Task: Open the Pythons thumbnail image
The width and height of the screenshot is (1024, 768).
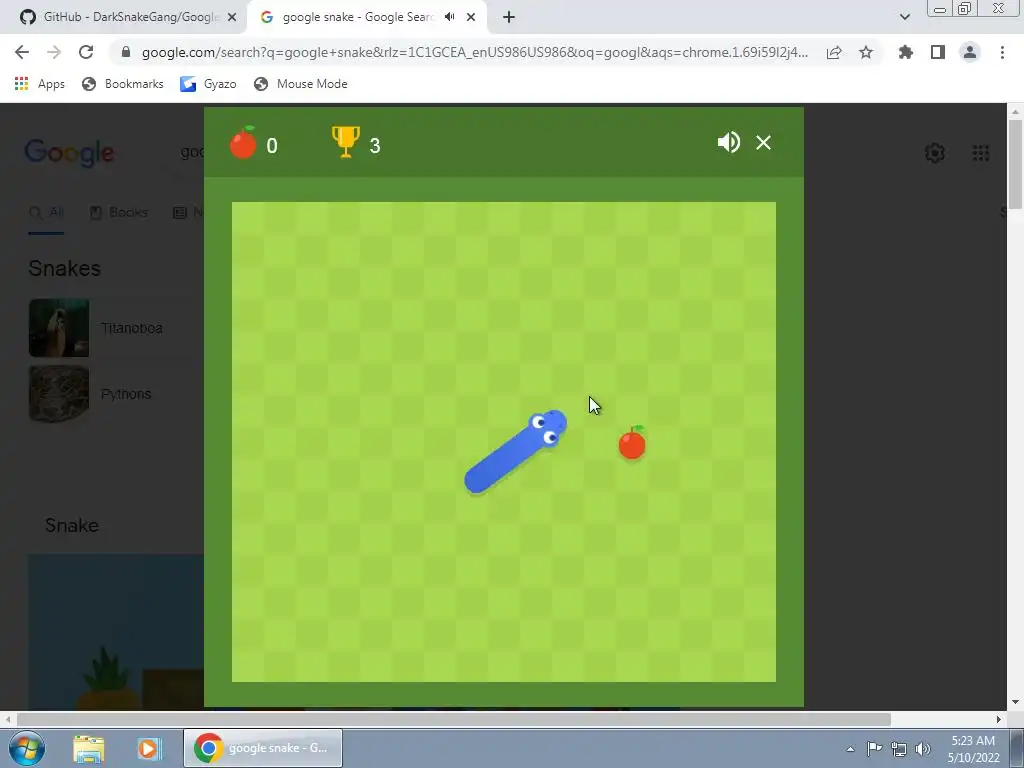Action: pyautogui.click(x=59, y=394)
